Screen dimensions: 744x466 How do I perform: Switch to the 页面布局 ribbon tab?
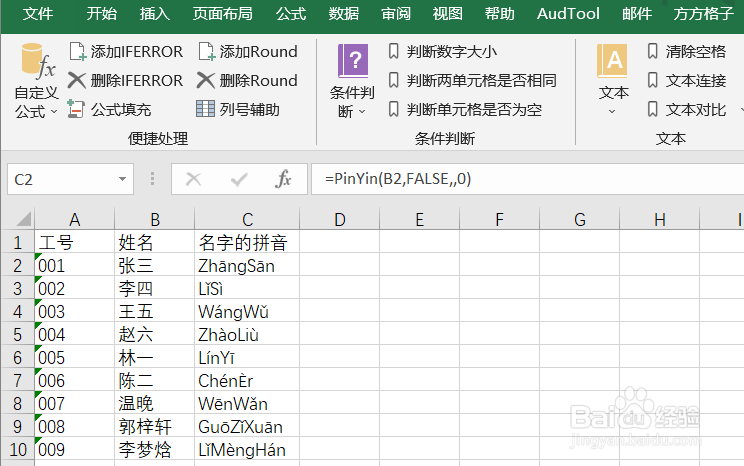(223, 13)
